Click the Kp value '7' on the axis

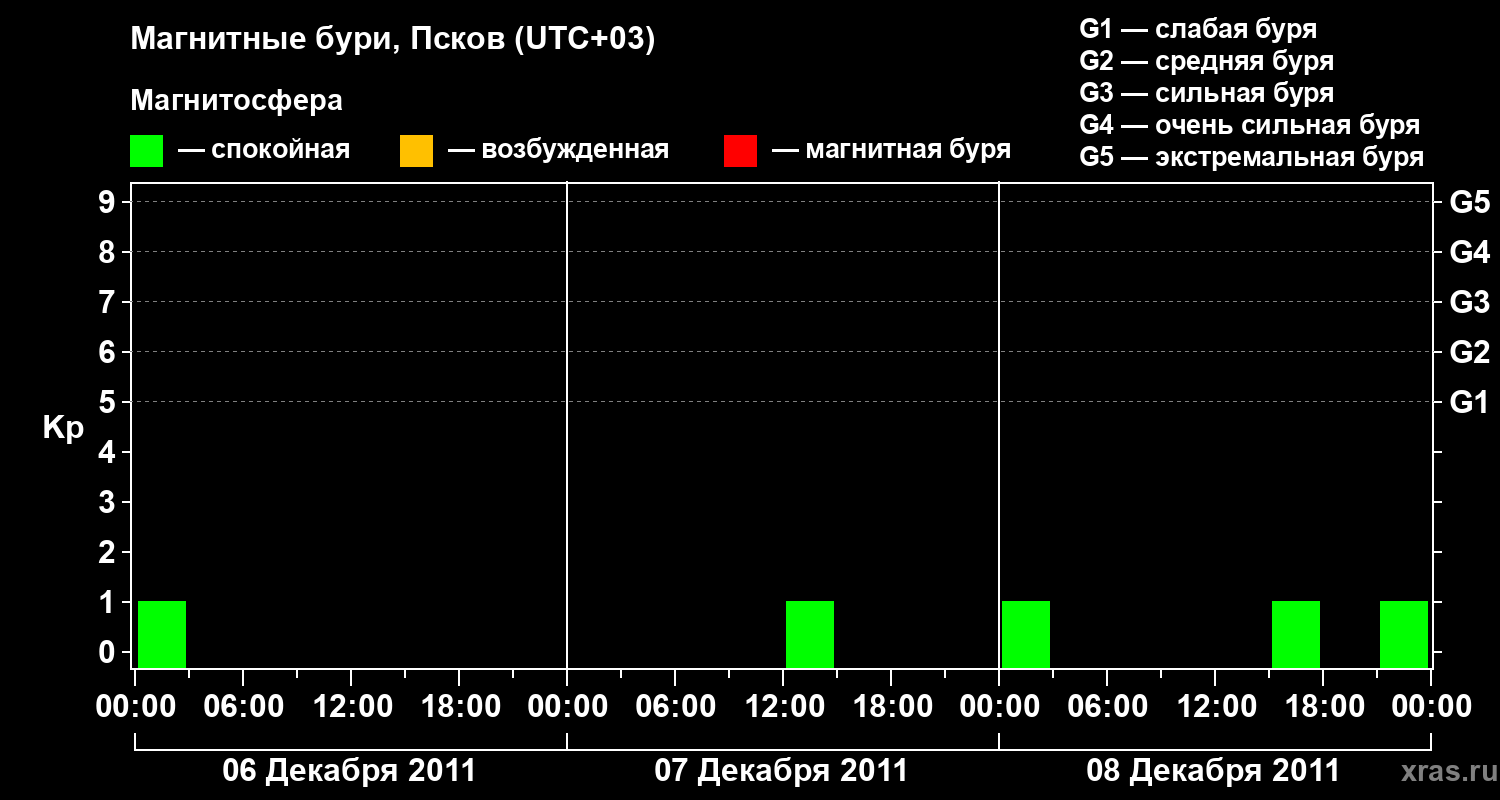(x=108, y=302)
